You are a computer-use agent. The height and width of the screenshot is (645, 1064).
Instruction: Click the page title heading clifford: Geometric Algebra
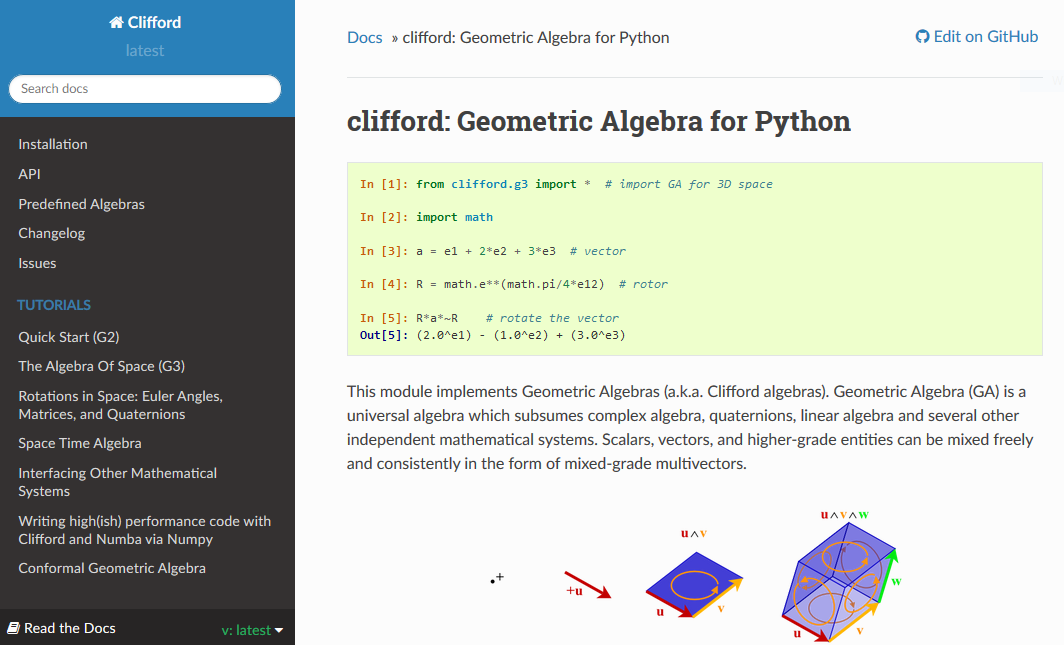click(598, 121)
